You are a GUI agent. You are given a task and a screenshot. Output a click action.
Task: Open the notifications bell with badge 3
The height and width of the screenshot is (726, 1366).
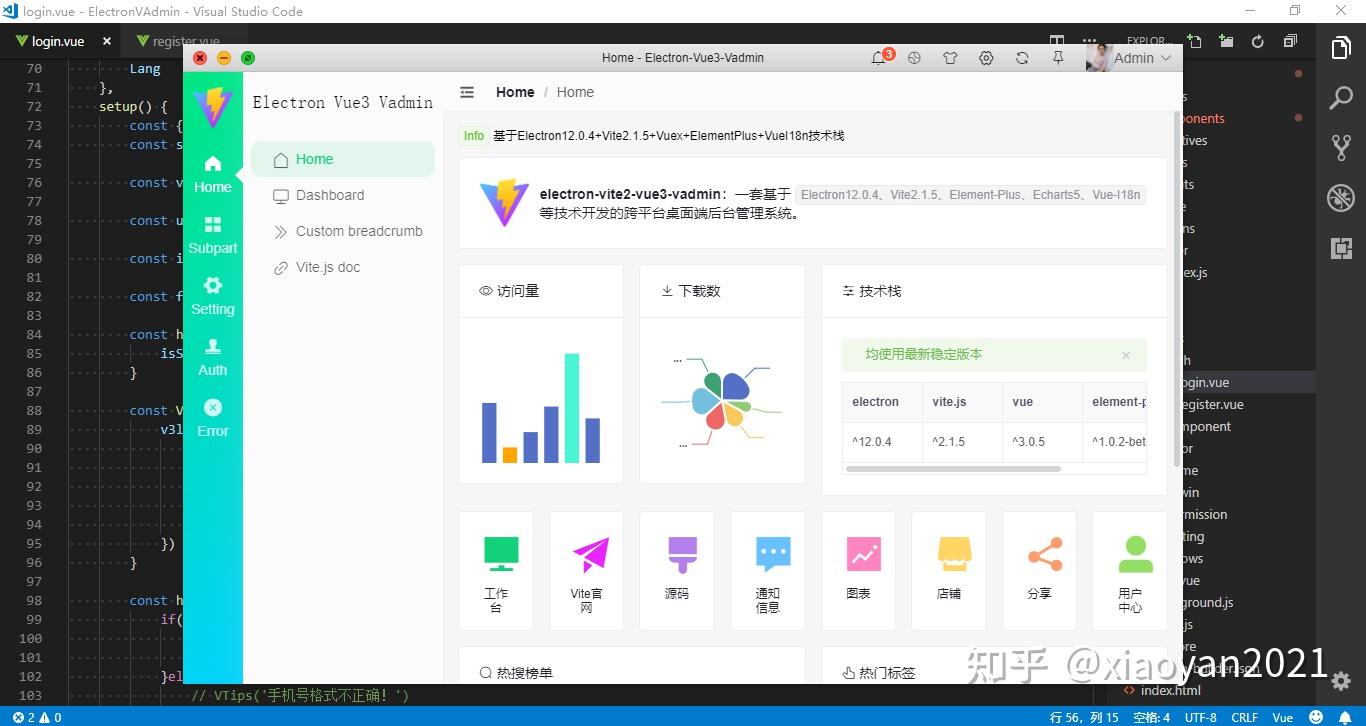(x=878, y=57)
